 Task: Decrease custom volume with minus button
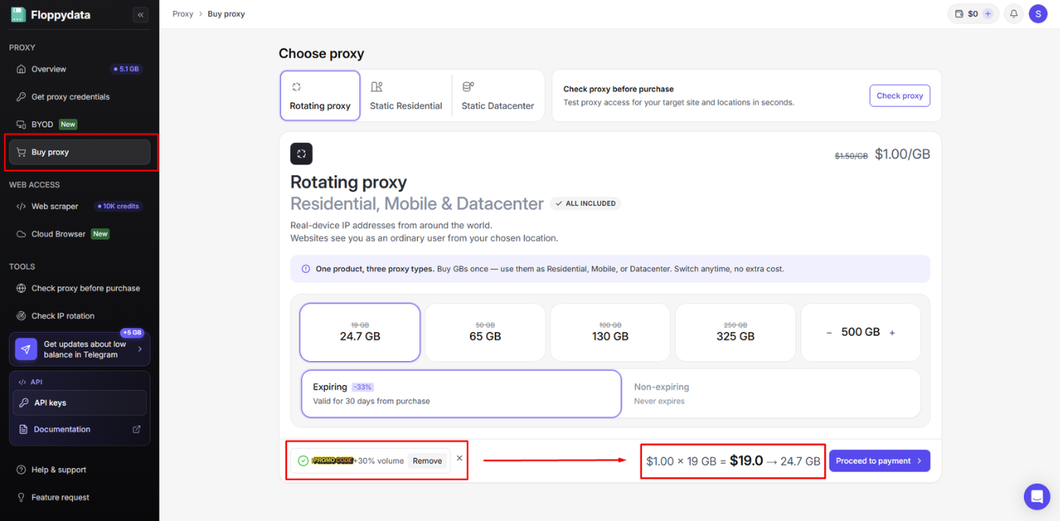829,333
